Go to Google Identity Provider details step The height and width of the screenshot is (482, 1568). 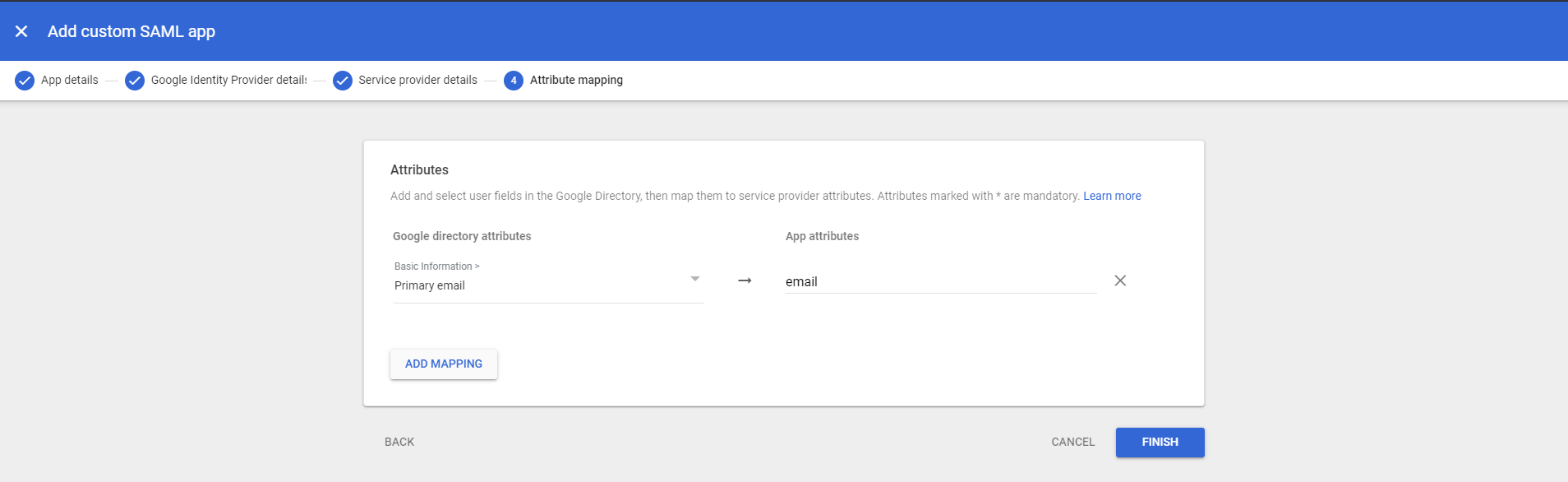click(x=228, y=80)
